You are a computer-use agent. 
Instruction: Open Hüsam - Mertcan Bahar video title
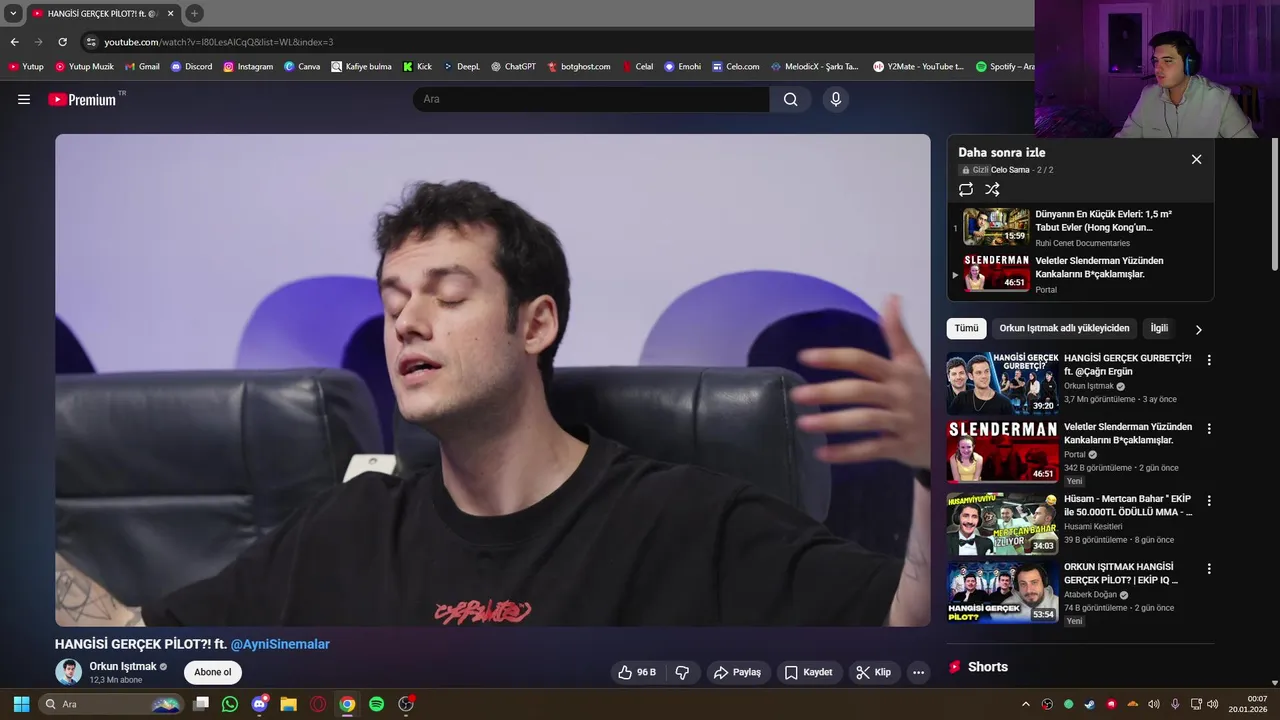(x=1128, y=505)
